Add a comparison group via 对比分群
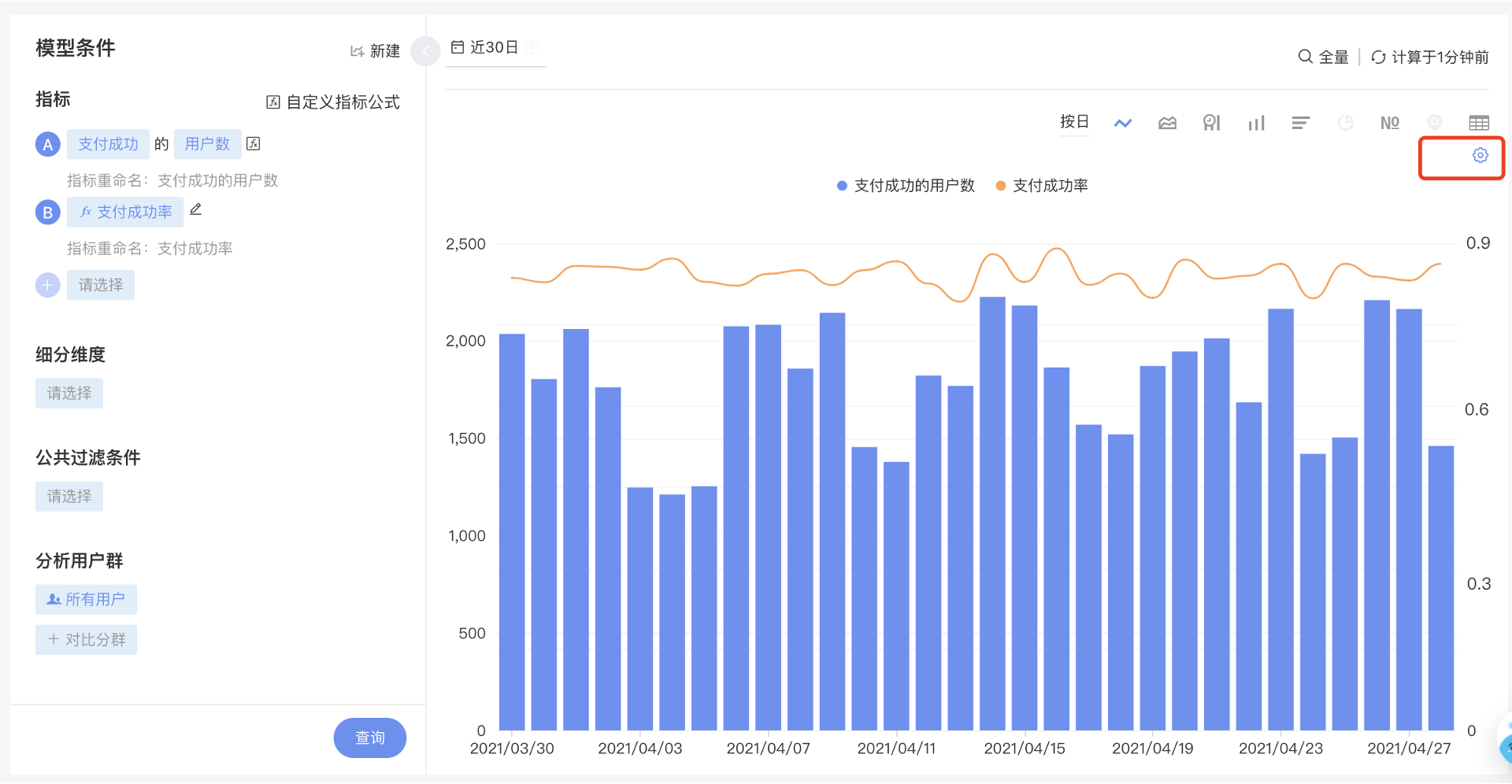The width and height of the screenshot is (1512, 784). [86, 640]
